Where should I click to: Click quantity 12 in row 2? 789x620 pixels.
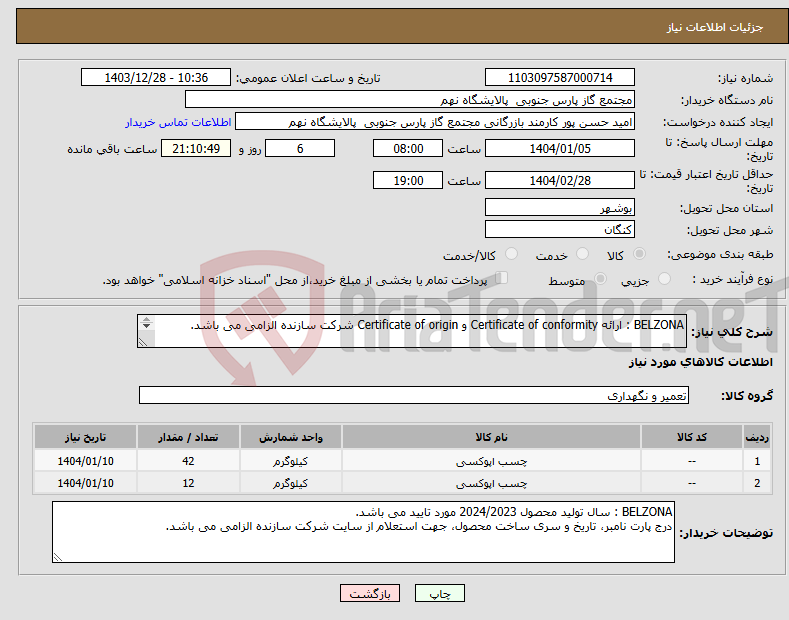click(x=188, y=483)
